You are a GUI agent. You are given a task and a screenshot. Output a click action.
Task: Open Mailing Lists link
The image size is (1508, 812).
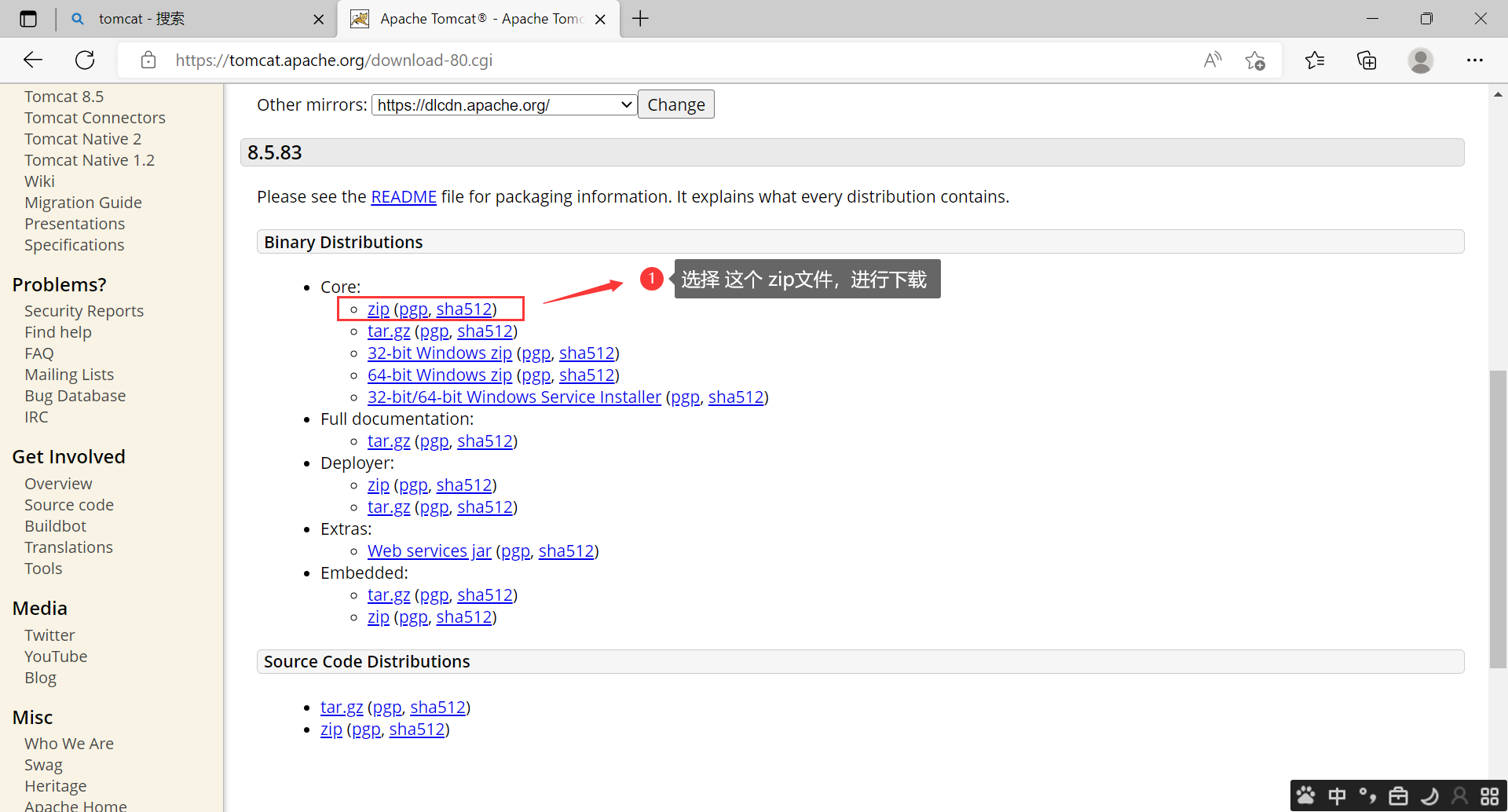[69, 375]
